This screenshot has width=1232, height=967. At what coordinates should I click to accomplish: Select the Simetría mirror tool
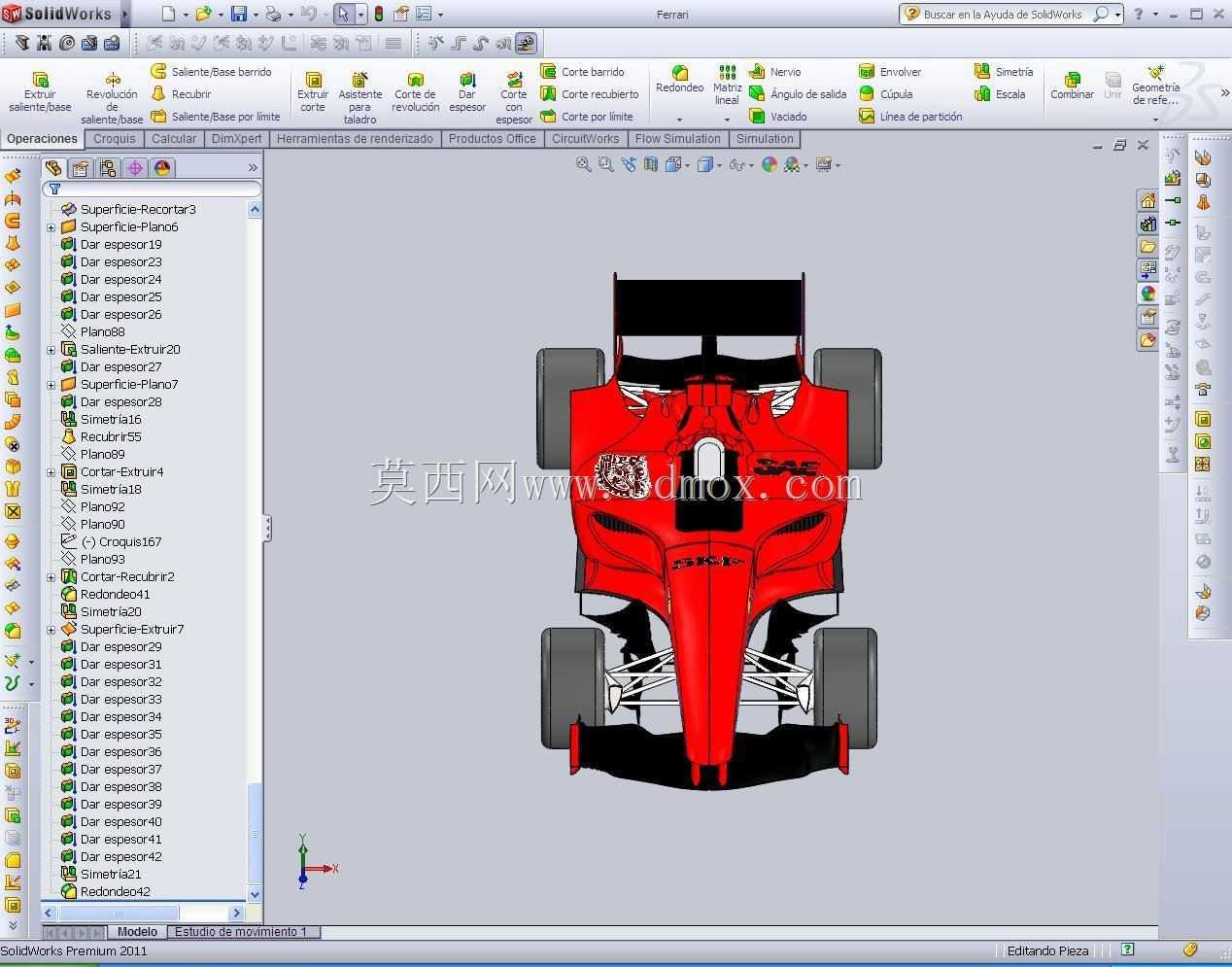tap(1004, 72)
